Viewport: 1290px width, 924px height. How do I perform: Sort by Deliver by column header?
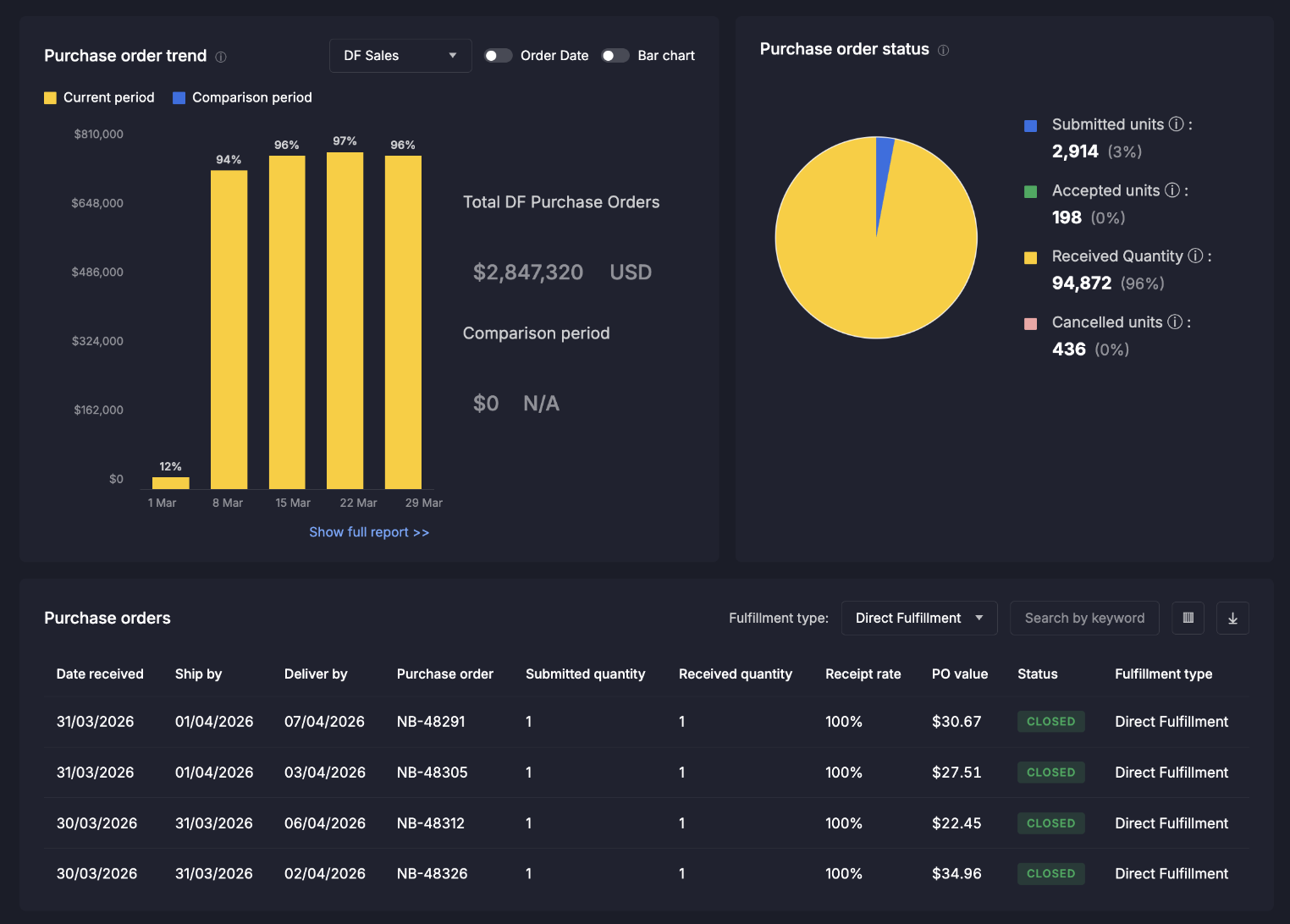click(316, 674)
